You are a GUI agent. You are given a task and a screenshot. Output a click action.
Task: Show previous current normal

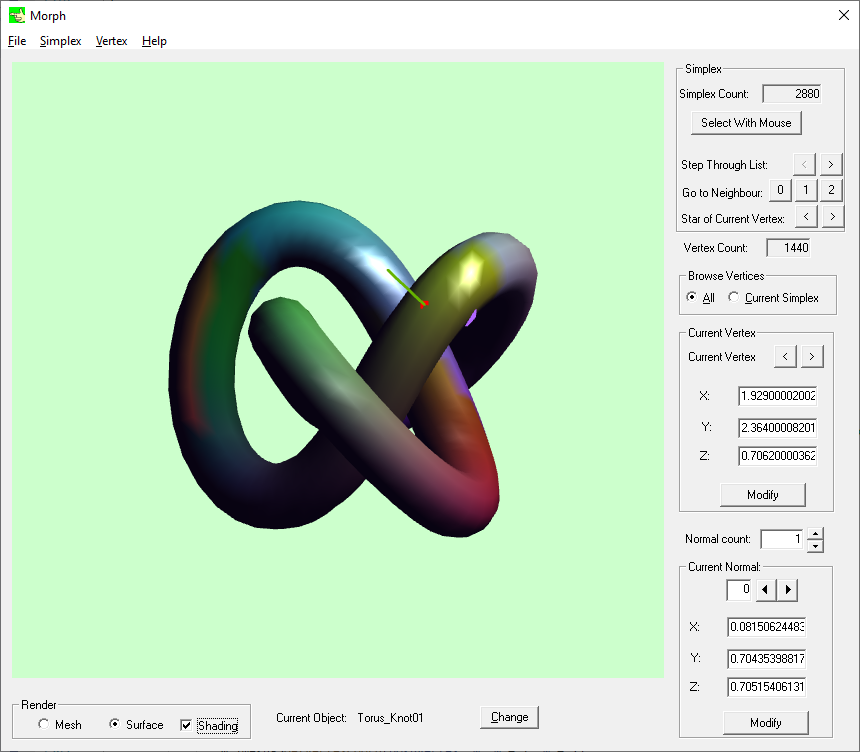coord(765,590)
